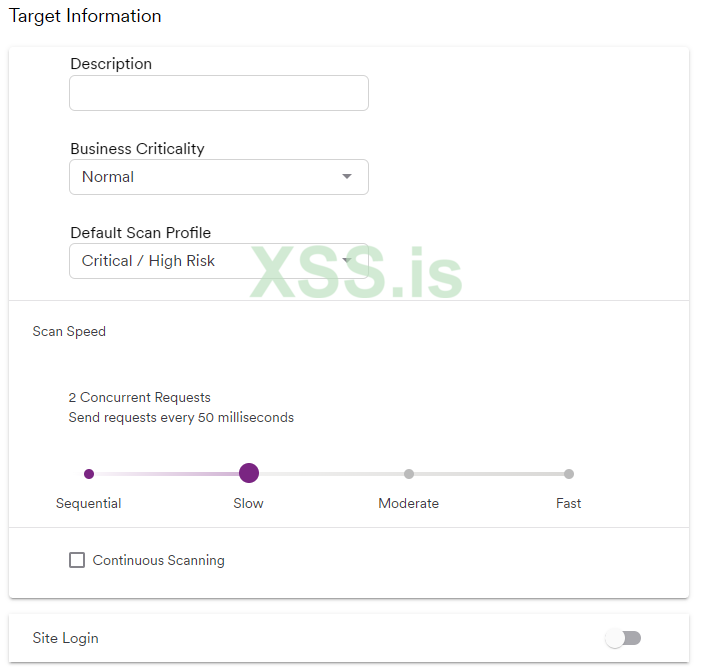The image size is (711, 667).
Task: Click the Sequential speed label
Action: point(89,503)
